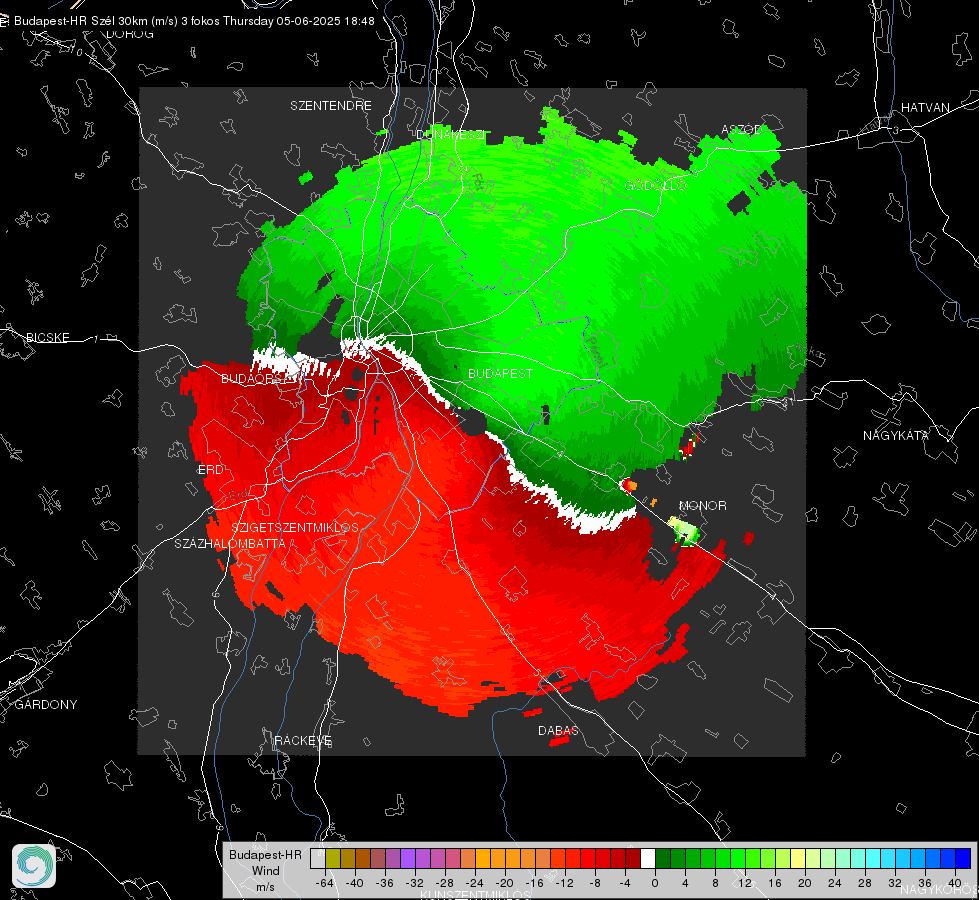Click the olive swatch above -64 in legend
Screen dimensions: 979x900
coord(333,858)
